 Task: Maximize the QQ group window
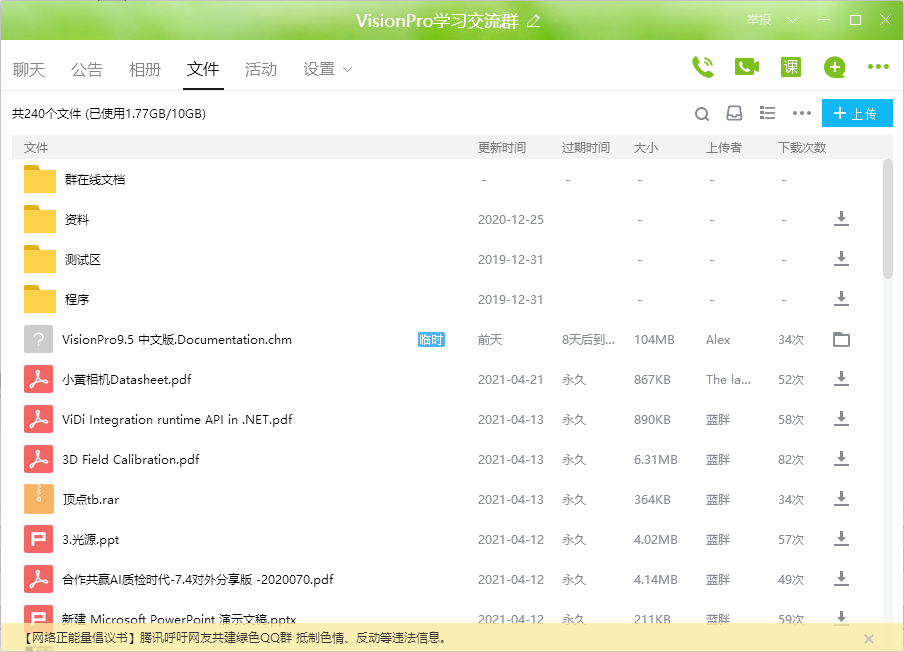tap(856, 20)
